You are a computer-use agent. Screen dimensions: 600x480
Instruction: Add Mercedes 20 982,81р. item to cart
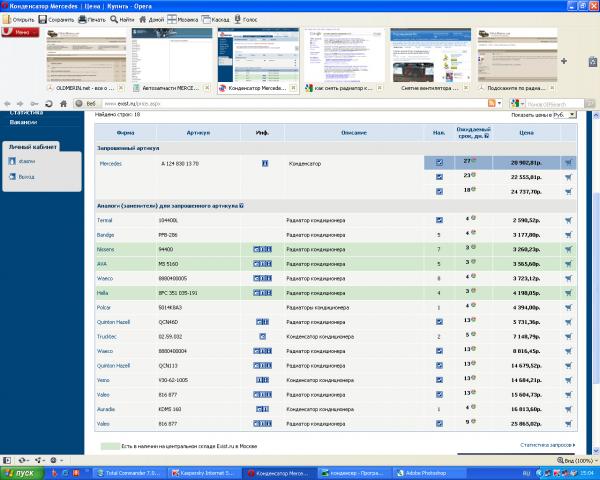tap(568, 162)
